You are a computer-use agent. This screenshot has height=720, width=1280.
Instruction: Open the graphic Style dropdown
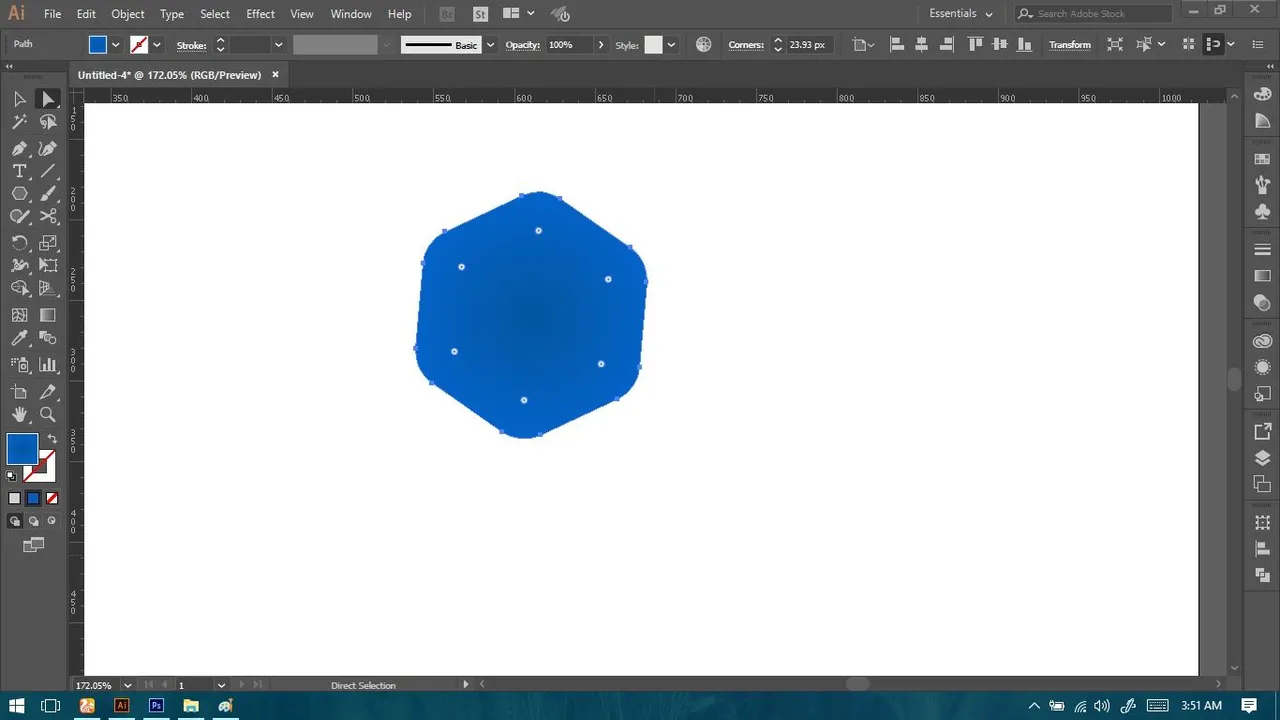point(672,45)
